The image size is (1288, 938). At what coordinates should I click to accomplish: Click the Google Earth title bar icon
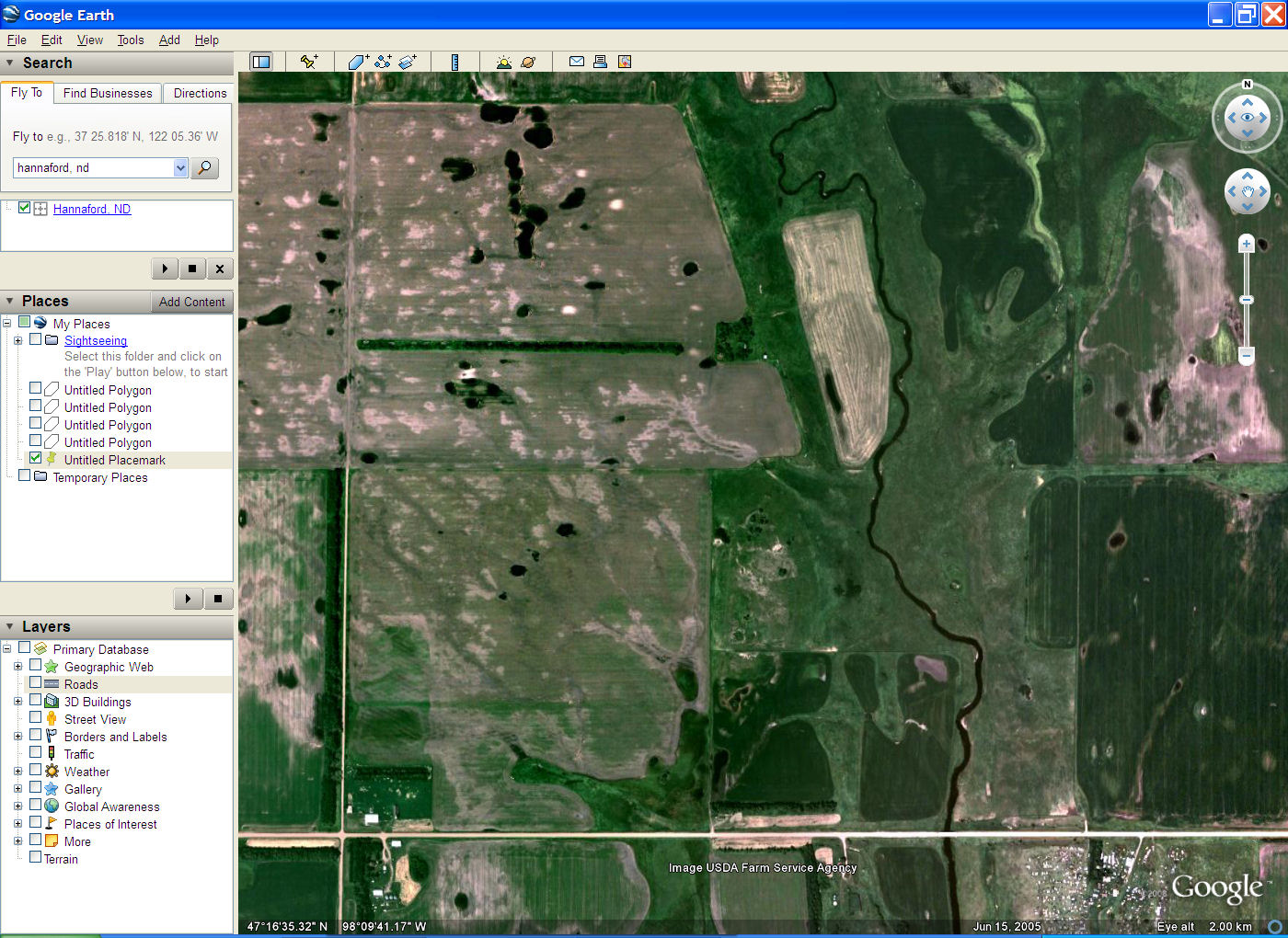click(x=11, y=14)
